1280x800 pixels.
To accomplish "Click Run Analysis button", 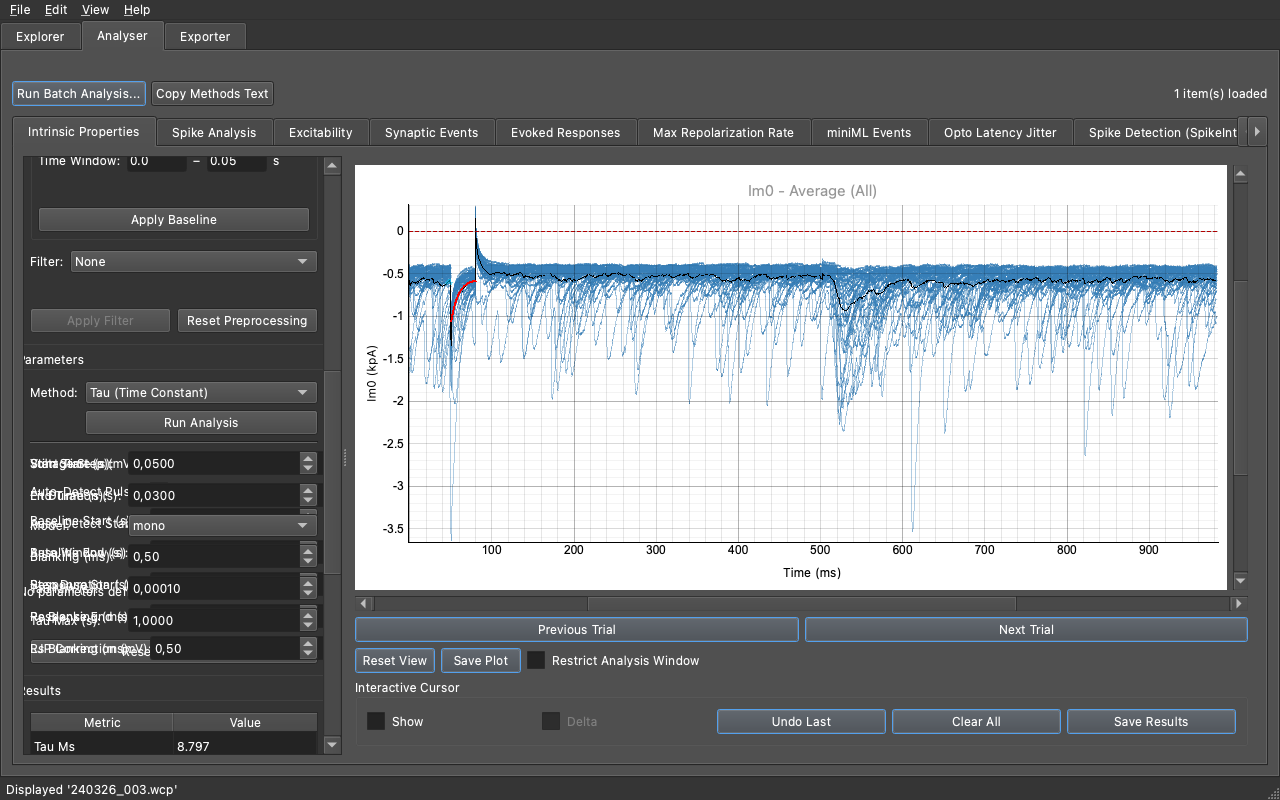I will coord(201,423).
